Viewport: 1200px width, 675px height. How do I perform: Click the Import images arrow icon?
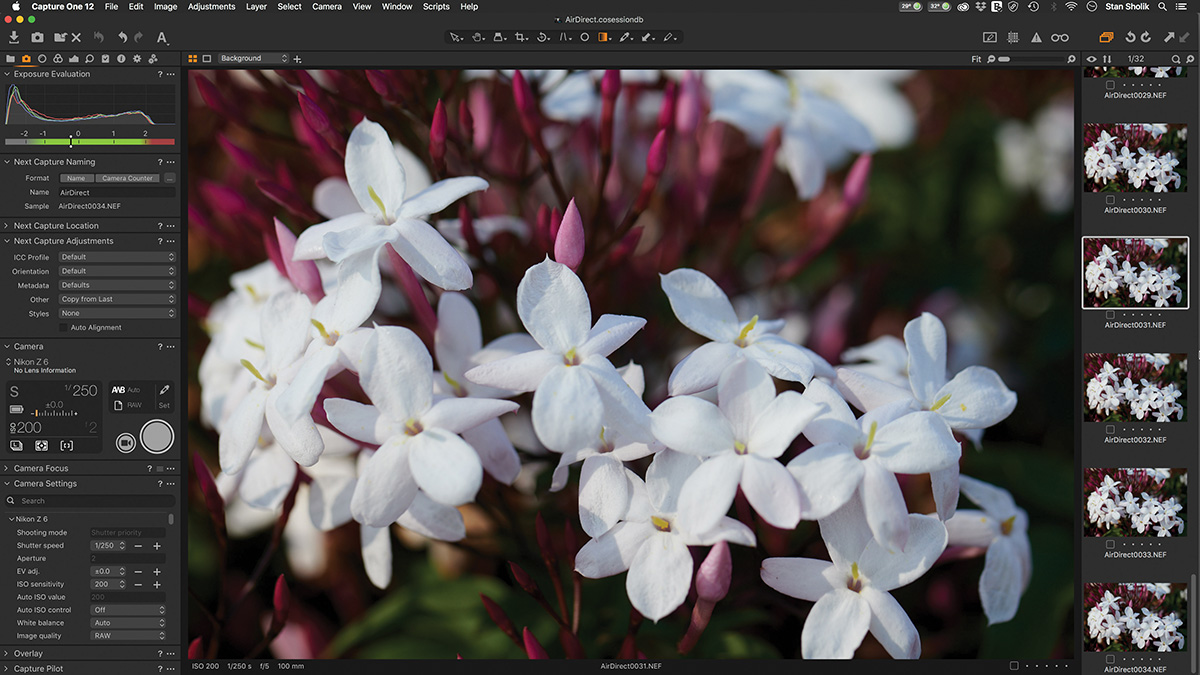click(14, 37)
